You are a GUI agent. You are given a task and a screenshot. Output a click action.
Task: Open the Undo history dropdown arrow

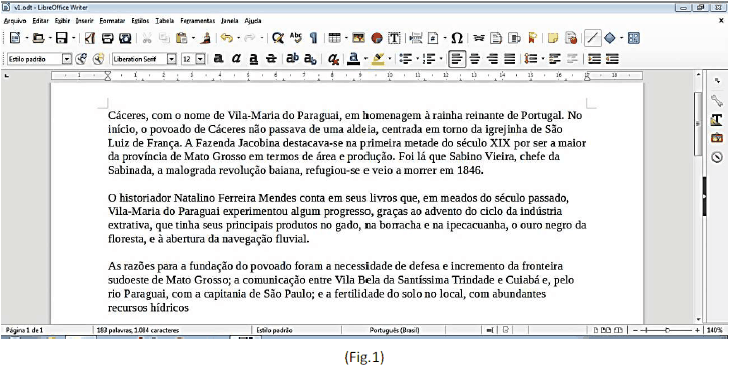click(x=238, y=38)
